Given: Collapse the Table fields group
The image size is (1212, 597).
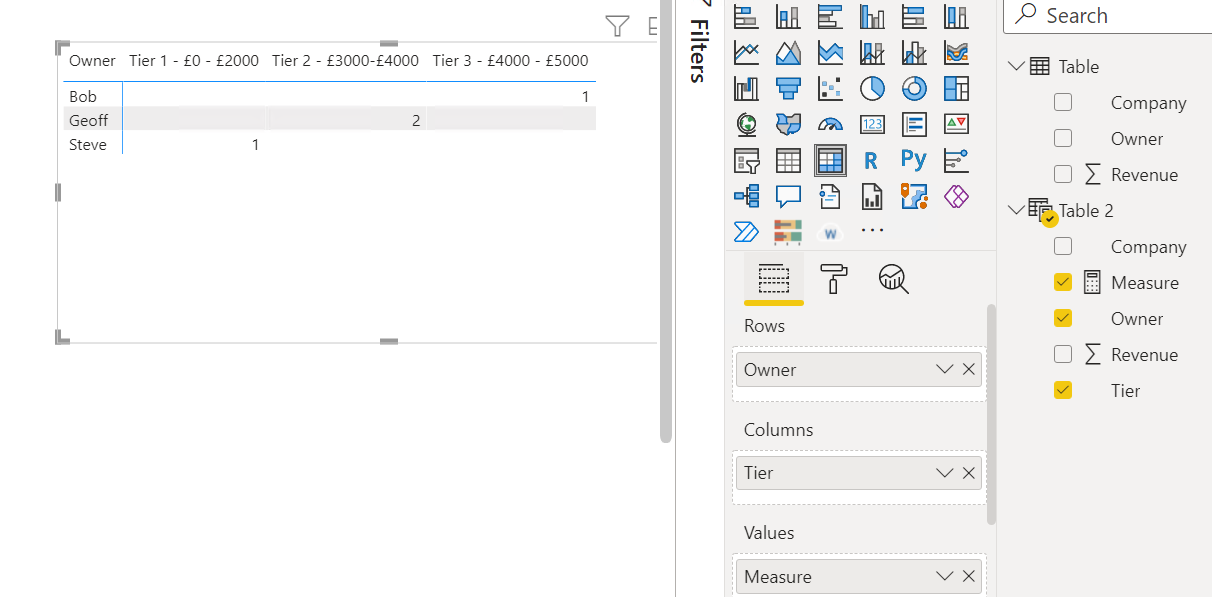Looking at the screenshot, I should [x=1016, y=66].
